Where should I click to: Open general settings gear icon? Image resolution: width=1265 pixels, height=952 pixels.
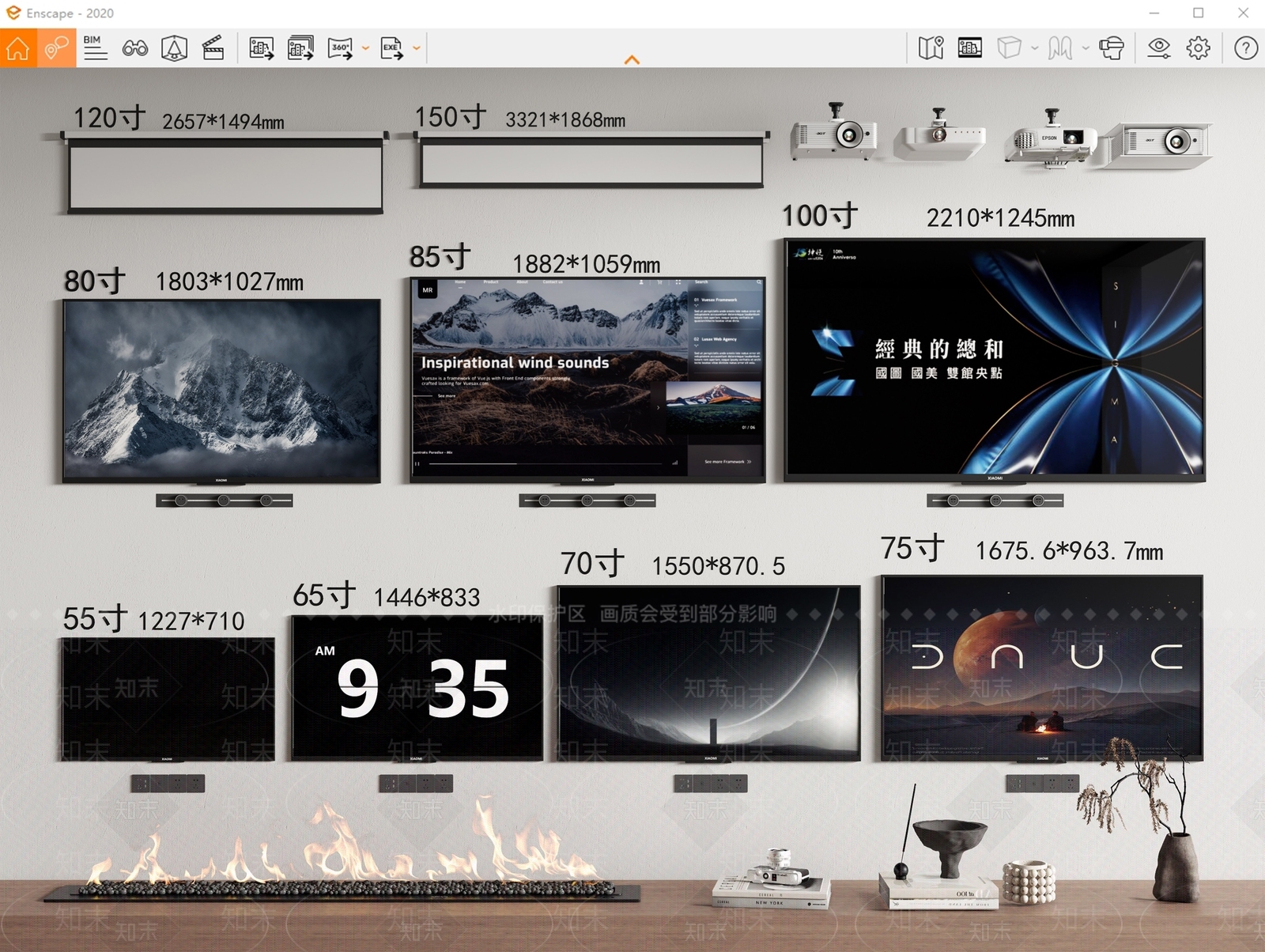click(x=1198, y=48)
